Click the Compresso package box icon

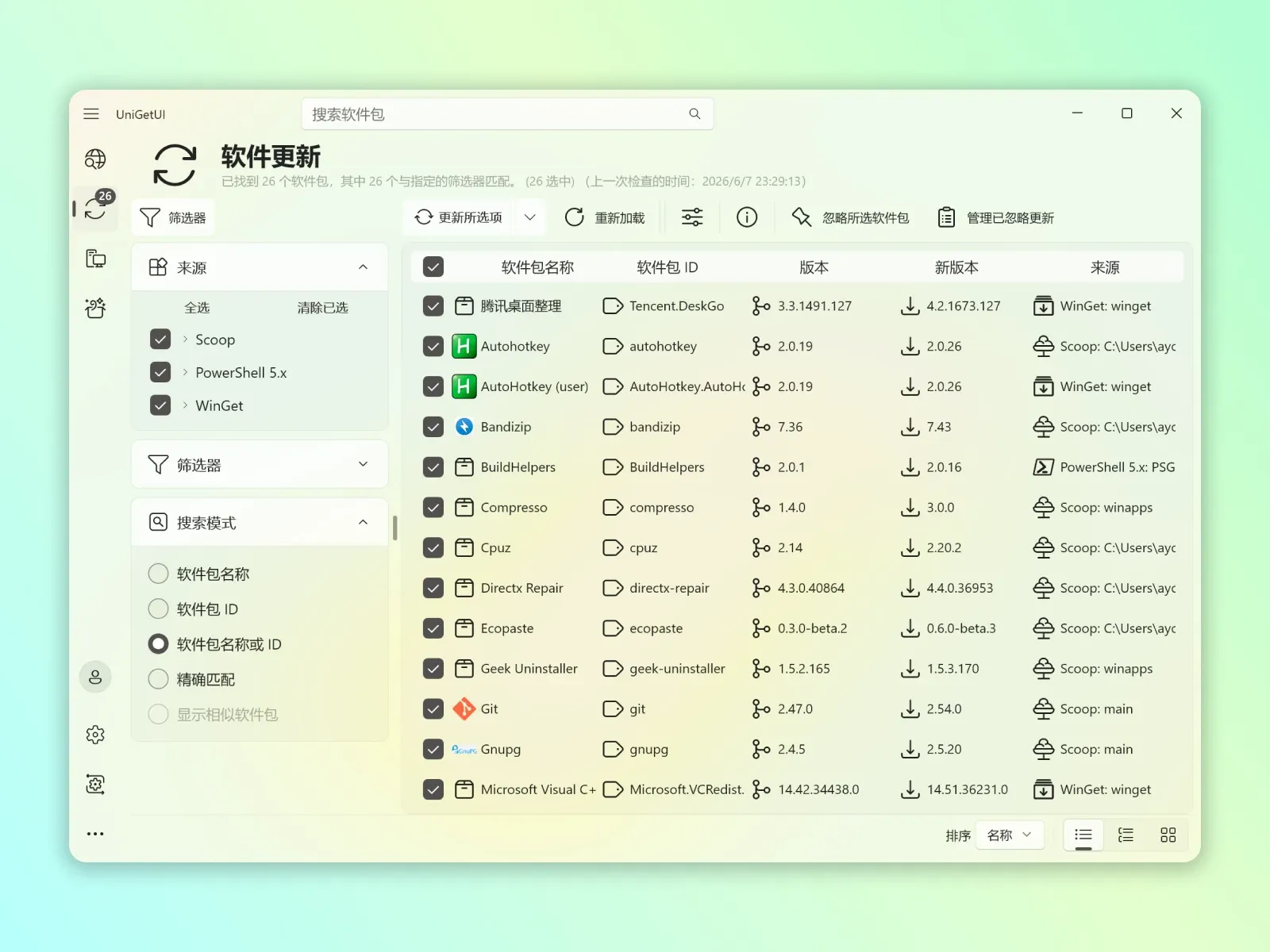[x=464, y=508]
